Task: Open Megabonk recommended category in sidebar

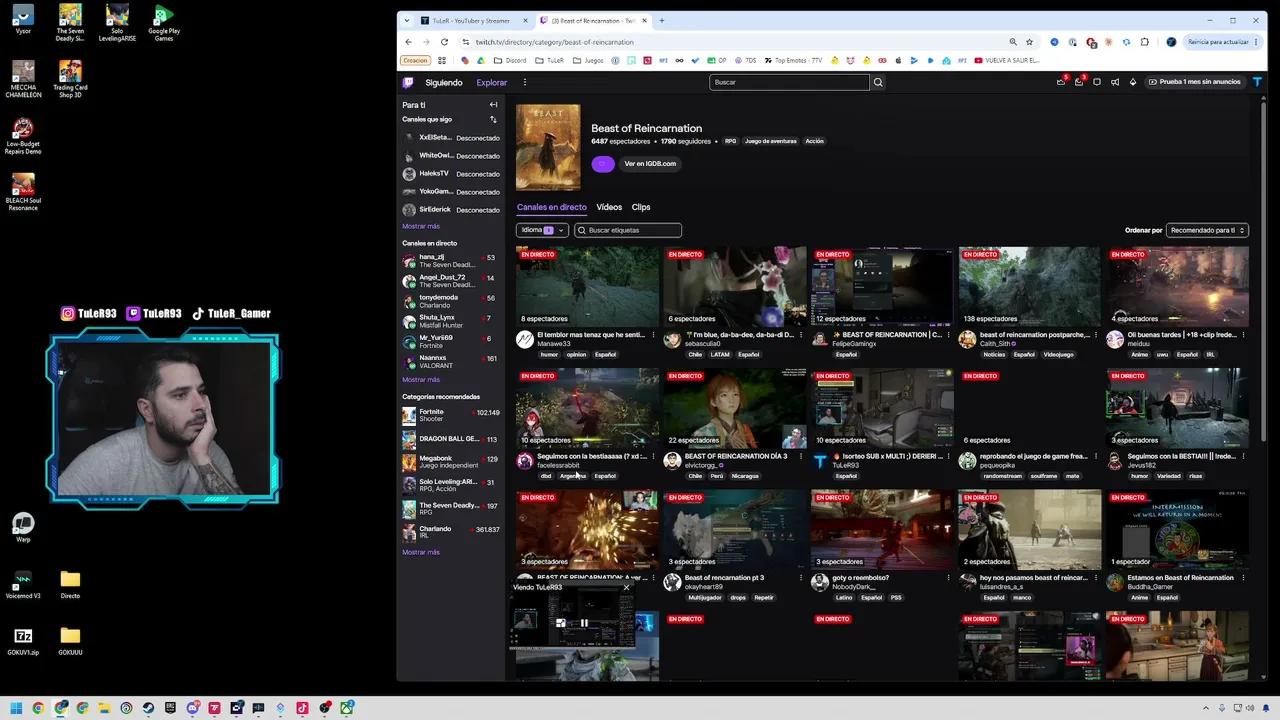Action: tap(450, 462)
